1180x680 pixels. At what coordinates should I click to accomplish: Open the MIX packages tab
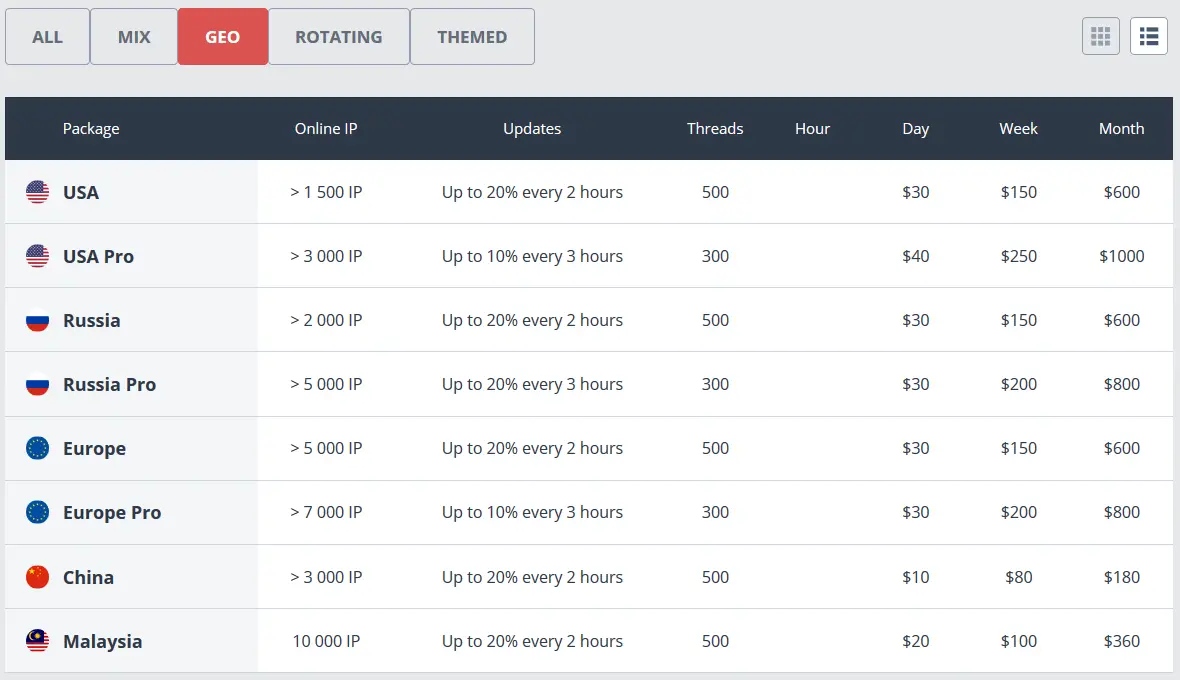[x=134, y=37]
